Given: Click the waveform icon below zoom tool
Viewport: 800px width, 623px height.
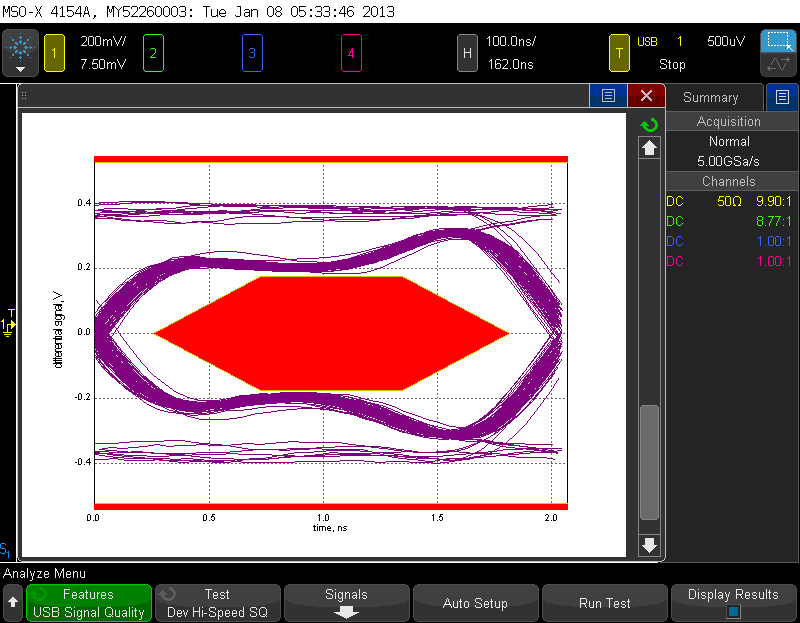Looking at the screenshot, I should tap(778, 65).
